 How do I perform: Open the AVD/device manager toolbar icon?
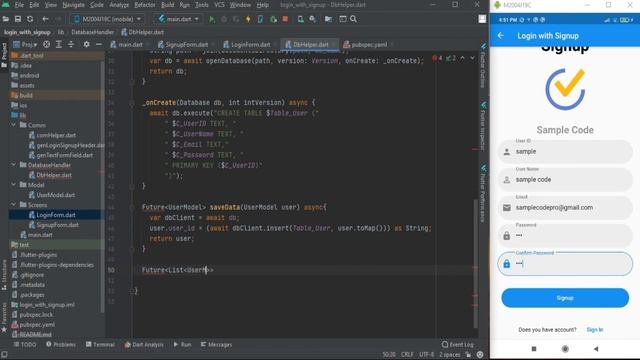(300, 19)
